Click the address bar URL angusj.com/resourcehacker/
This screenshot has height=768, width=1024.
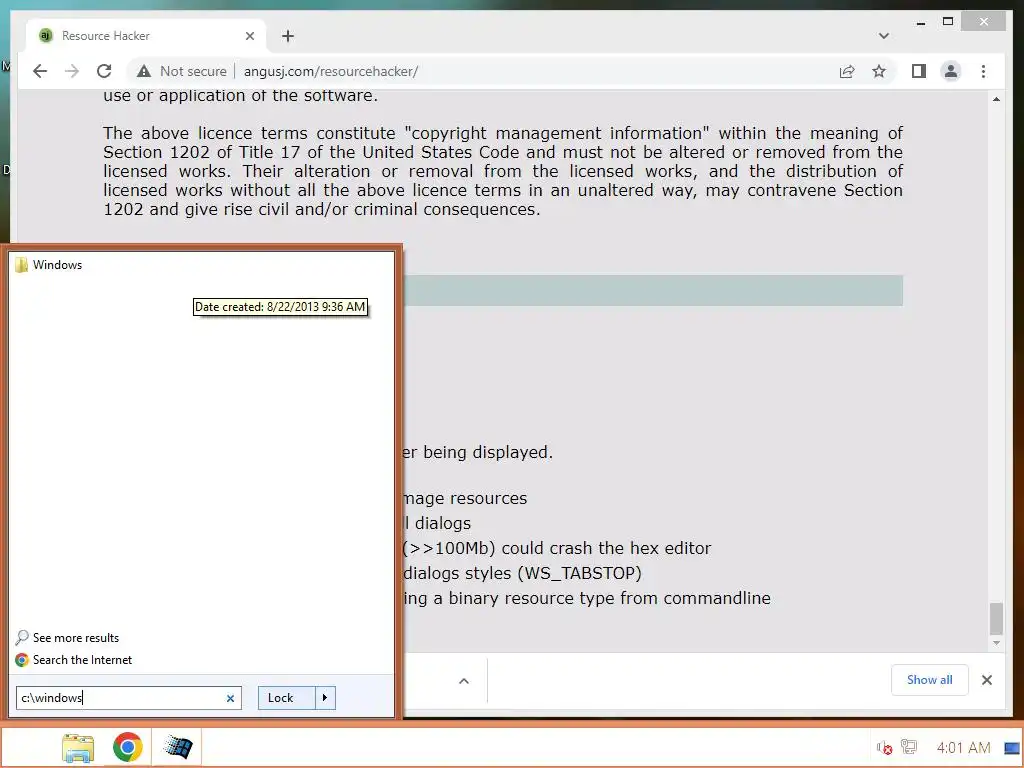coord(330,71)
